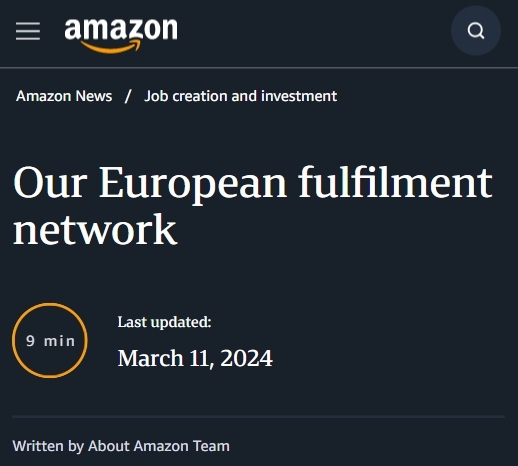Click the divider line above the byline
Viewport: 518px width, 466px height.
pyautogui.click(x=259, y=417)
